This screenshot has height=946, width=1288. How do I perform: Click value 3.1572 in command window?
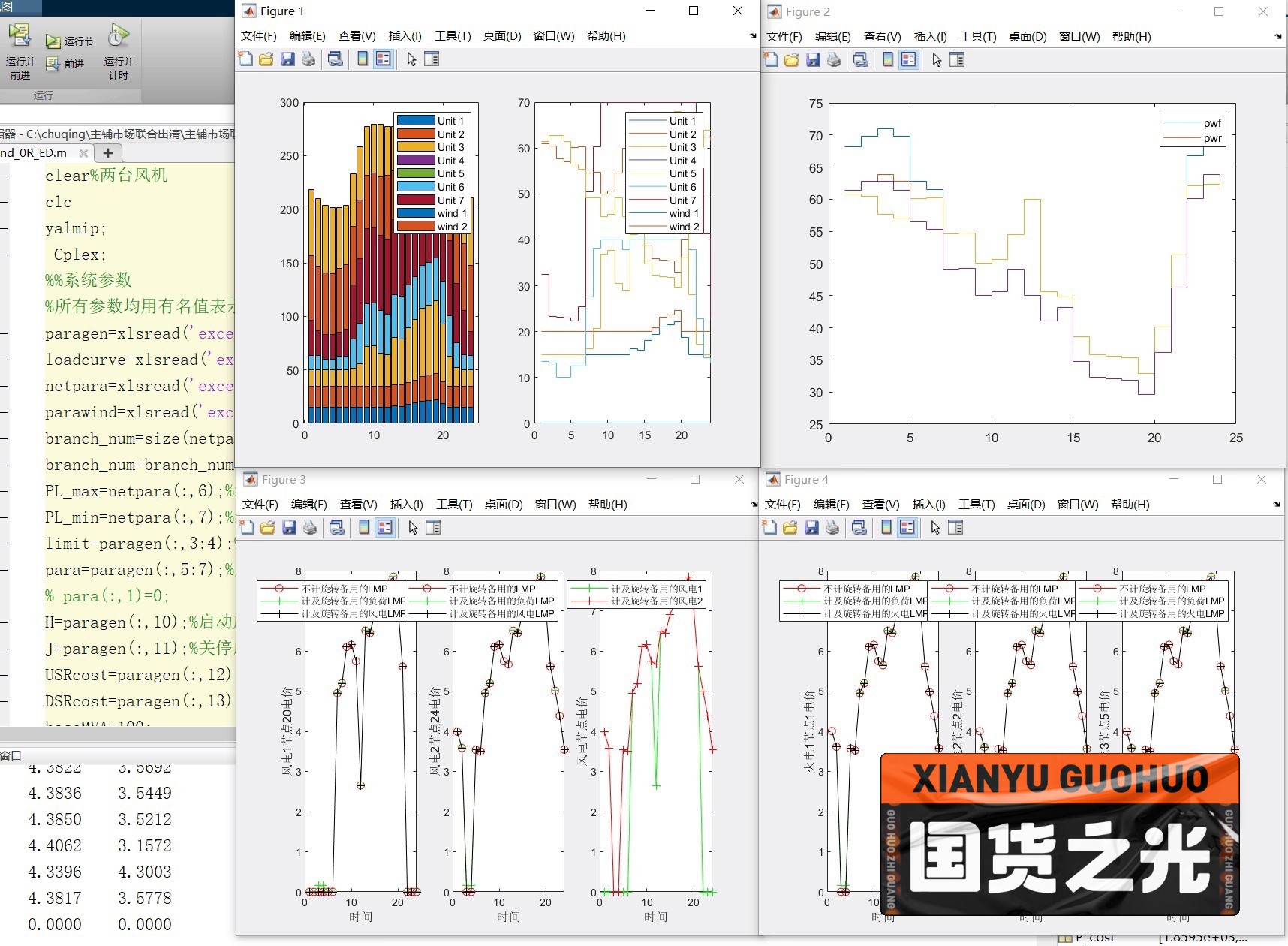(x=145, y=845)
